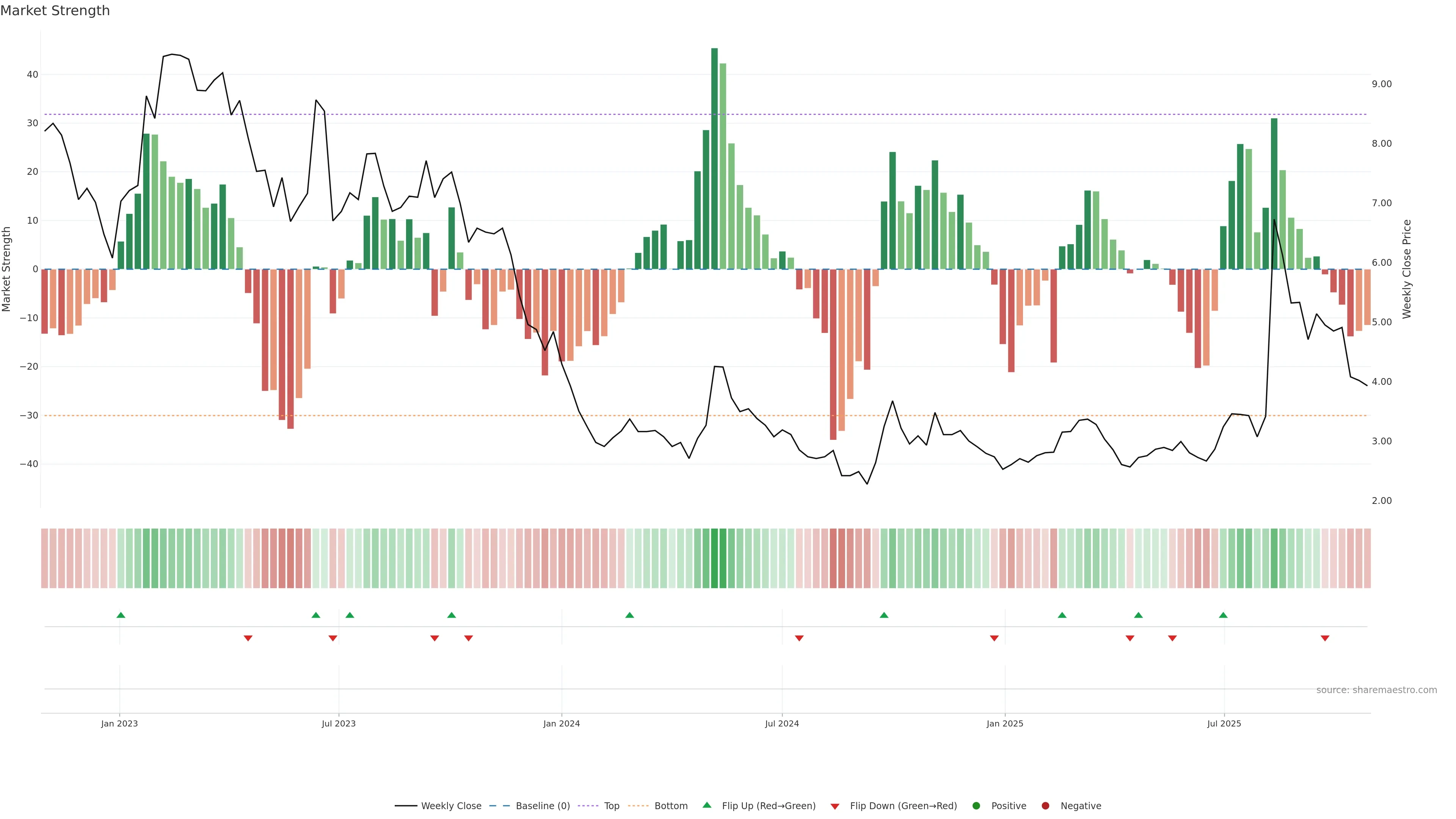Click the flip-down marker just after Jul 2024
The height and width of the screenshot is (819, 1456).
pos(799,638)
